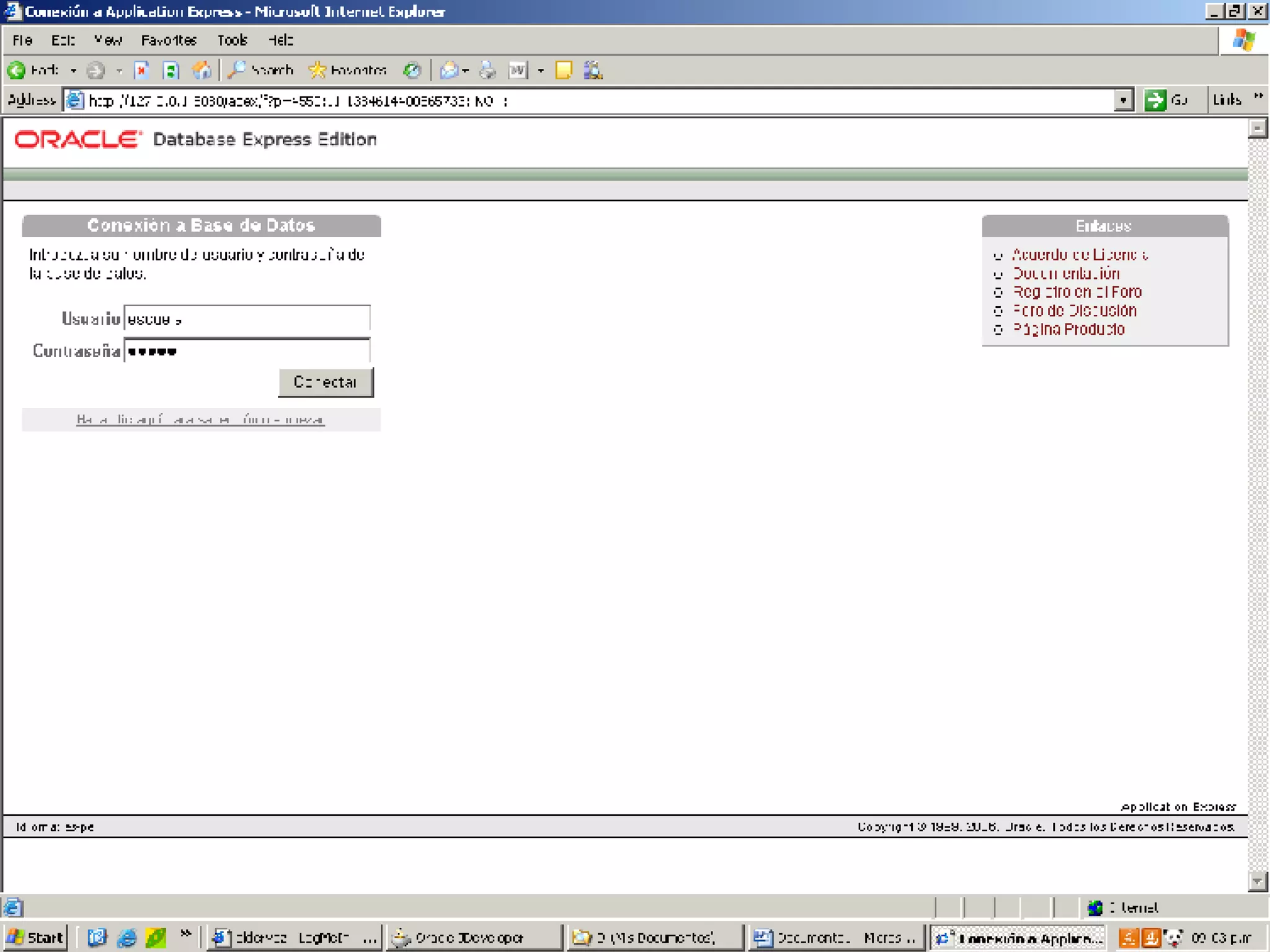Open the Tools menu
This screenshot has width=1270, height=952.
[233, 41]
